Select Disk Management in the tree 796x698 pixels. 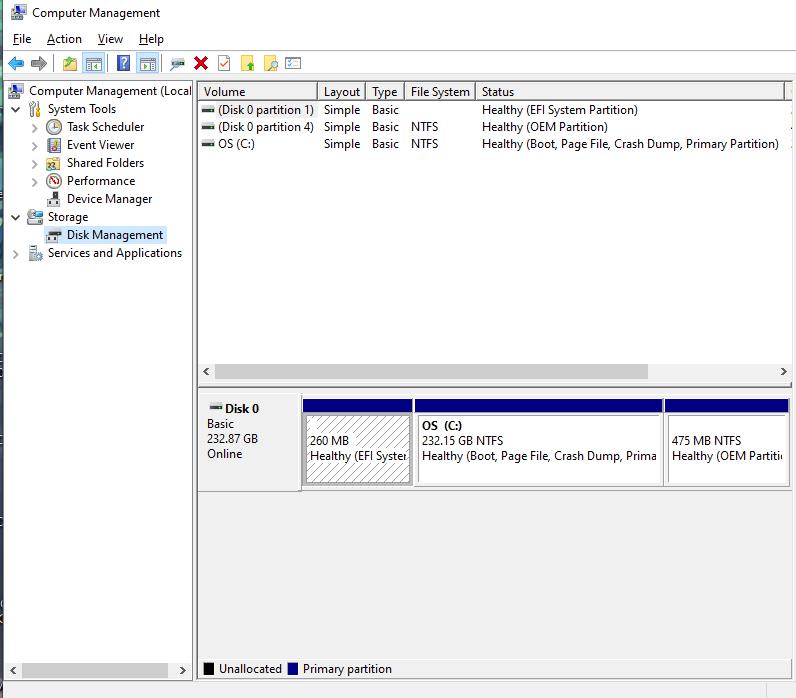pos(115,235)
